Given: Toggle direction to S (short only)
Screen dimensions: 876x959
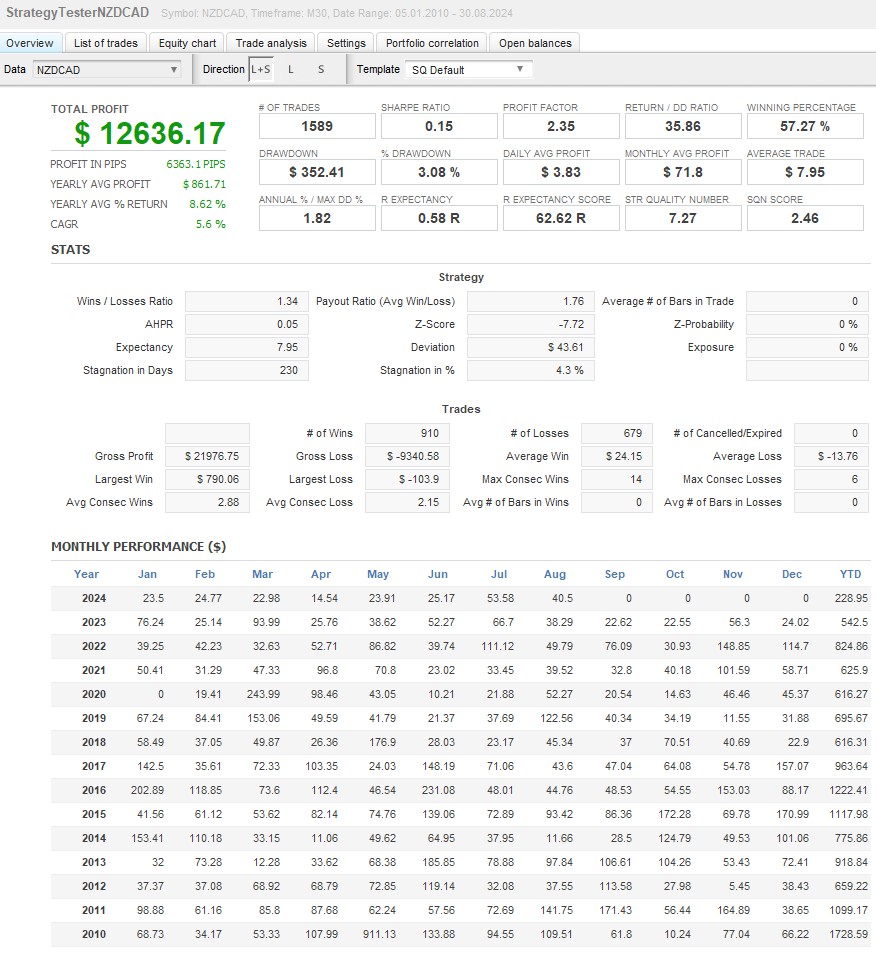Looking at the screenshot, I should (x=321, y=70).
